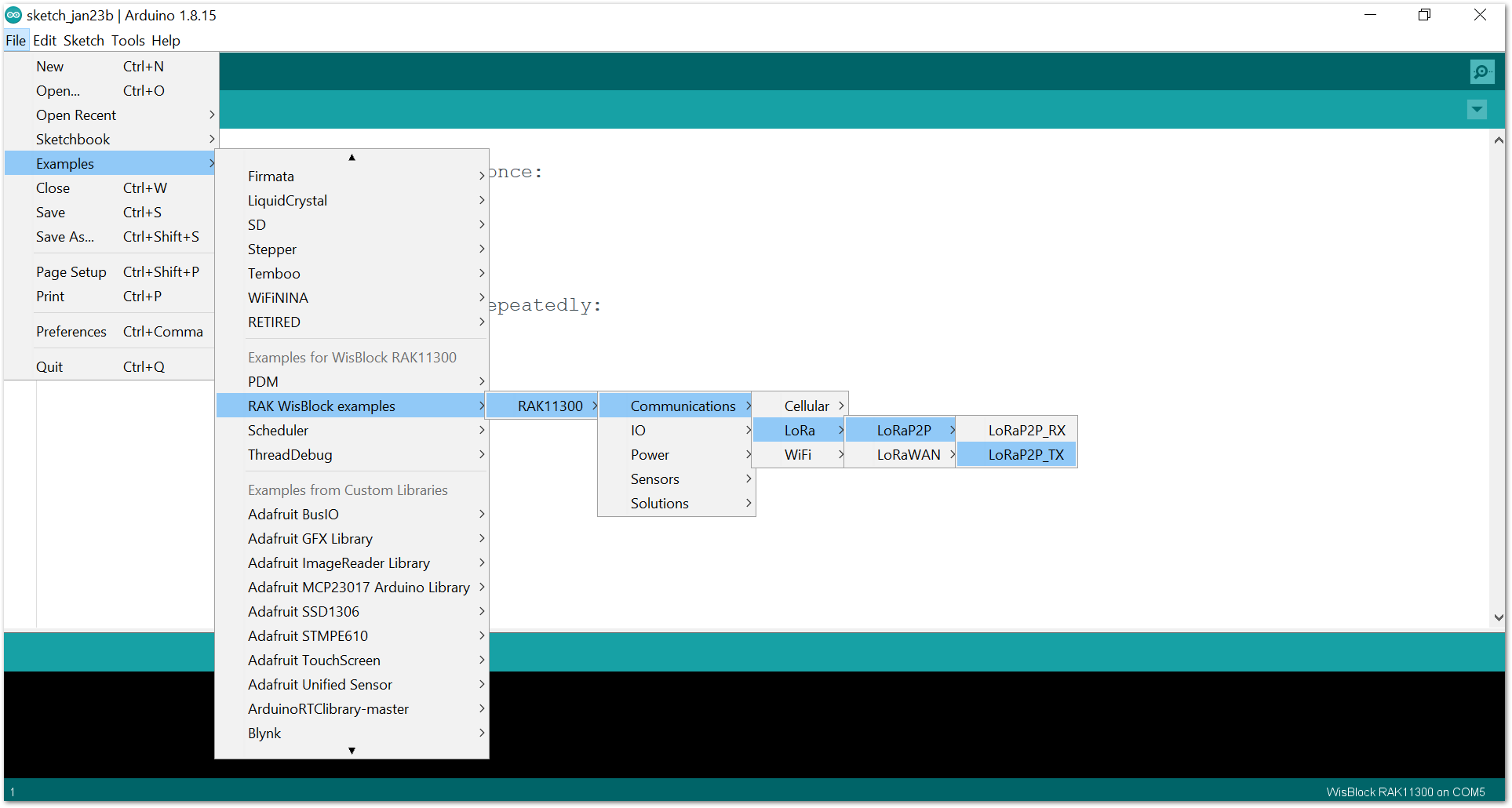Open the Tools menu

(x=128, y=41)
